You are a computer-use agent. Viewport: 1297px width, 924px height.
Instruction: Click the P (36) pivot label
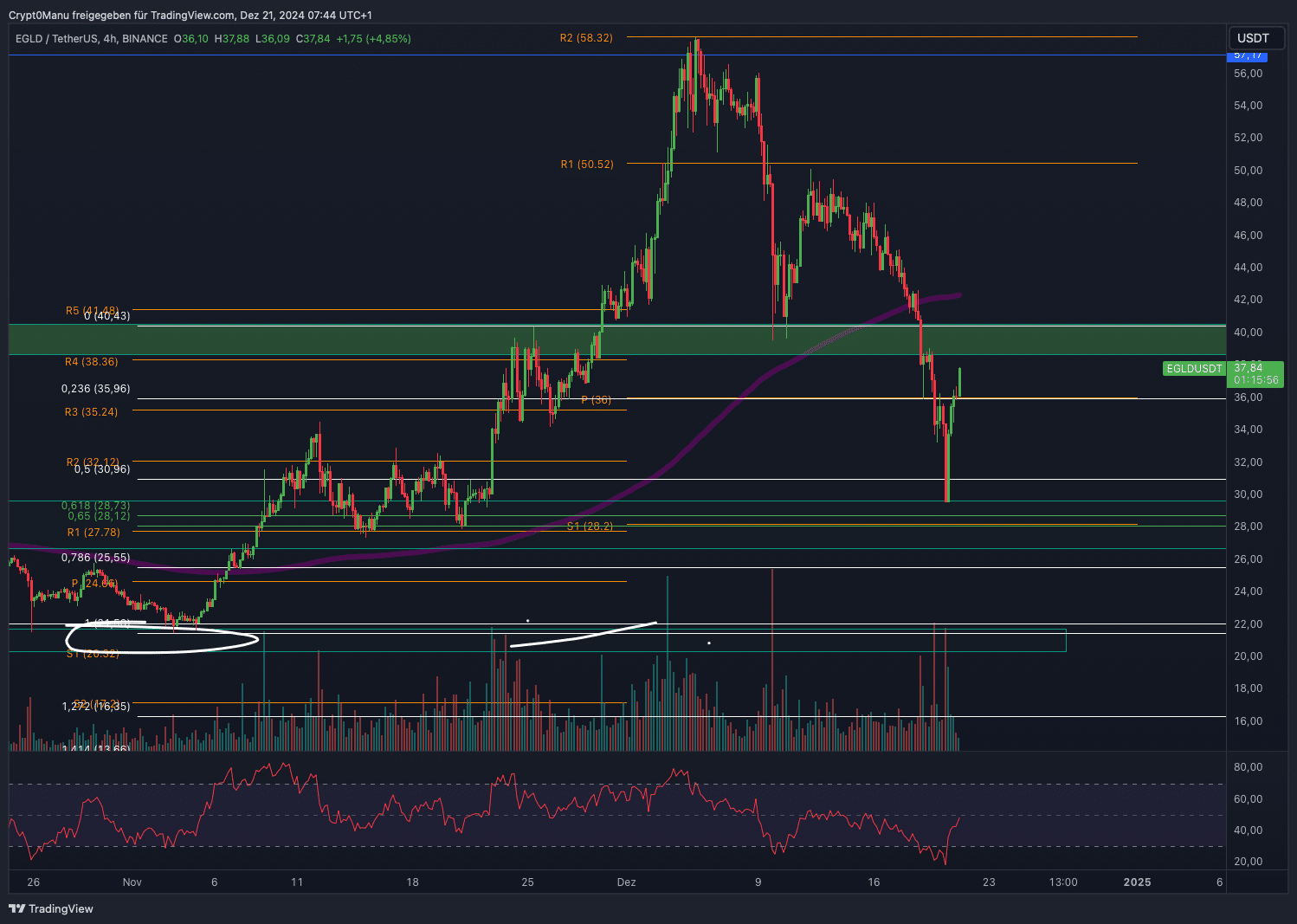point(597,400)
